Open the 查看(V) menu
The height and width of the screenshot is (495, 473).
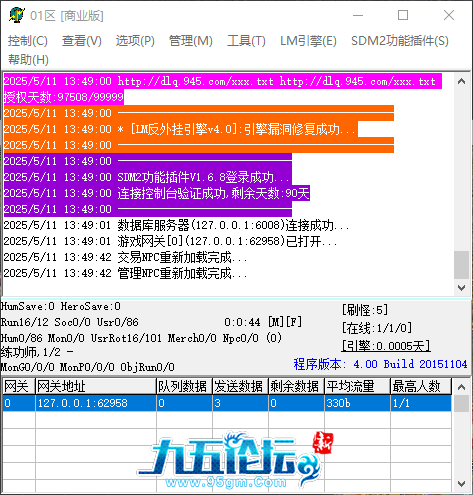(82, 41)
